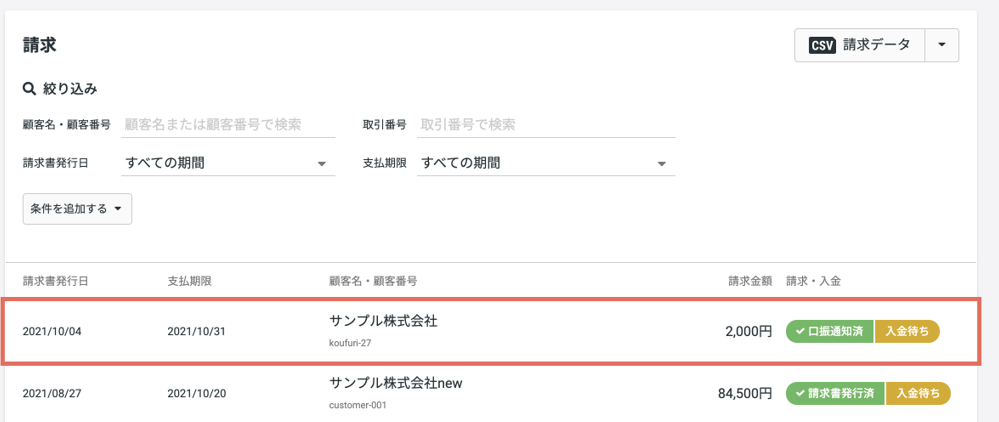
Task: Click 入金待ち badge on koufuri-27 row
Action: (907, 331)
